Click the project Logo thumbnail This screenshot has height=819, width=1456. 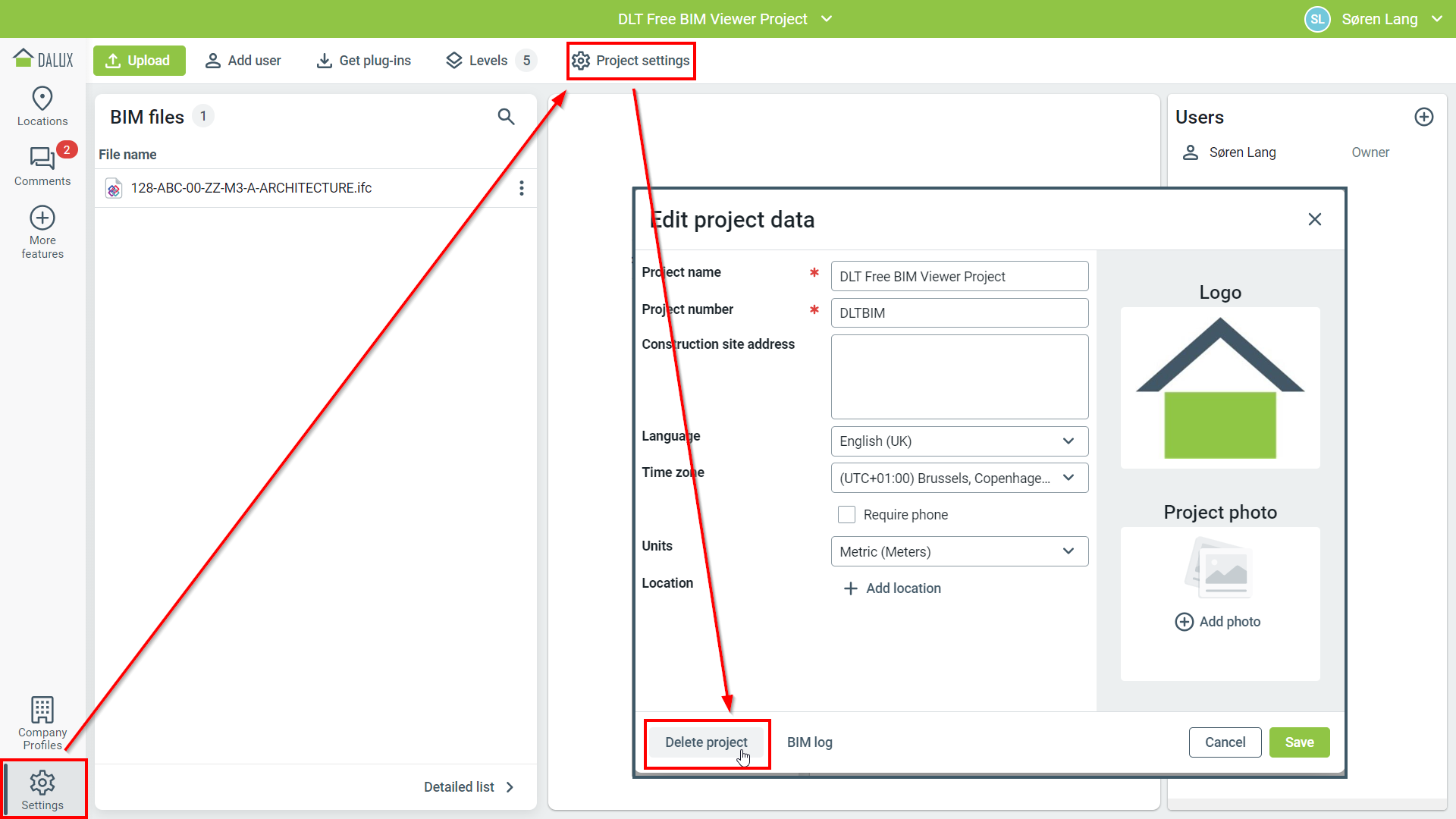tap(1219, 388)
